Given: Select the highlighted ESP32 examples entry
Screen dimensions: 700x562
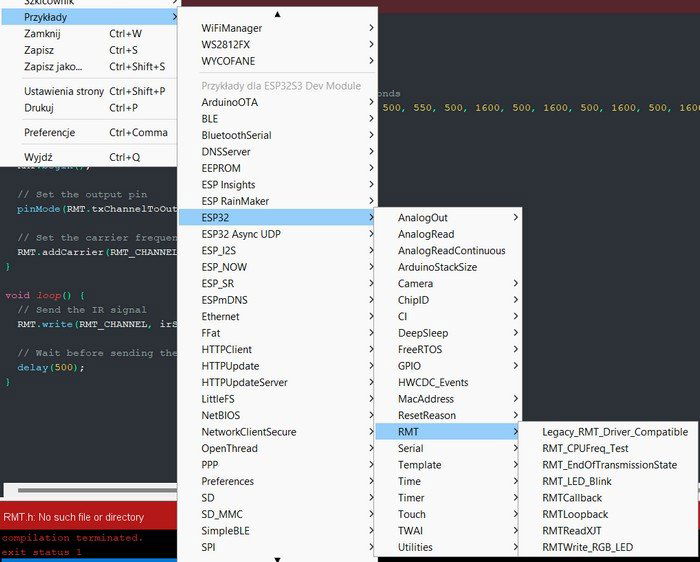Looking at the screenshot, I should pyautogui.click(x=277, y=218).
